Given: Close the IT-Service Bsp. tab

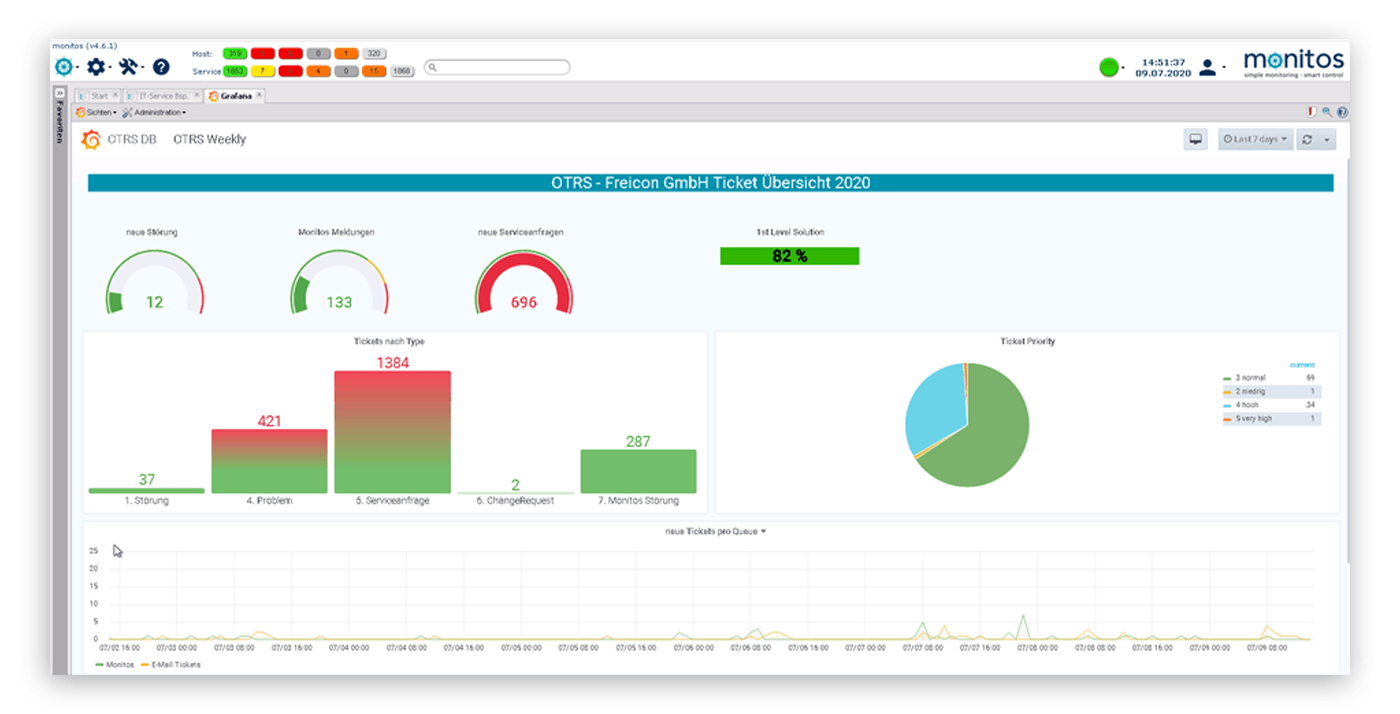Looking at the screenshot, I should (196, 96).
